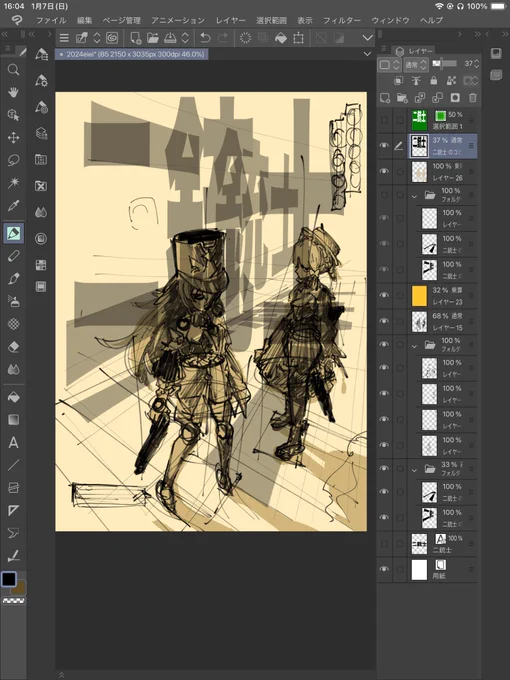The image size is (510, 680).
Task: Open the blending mode 通常 dropdown
Action: [416, 65]
